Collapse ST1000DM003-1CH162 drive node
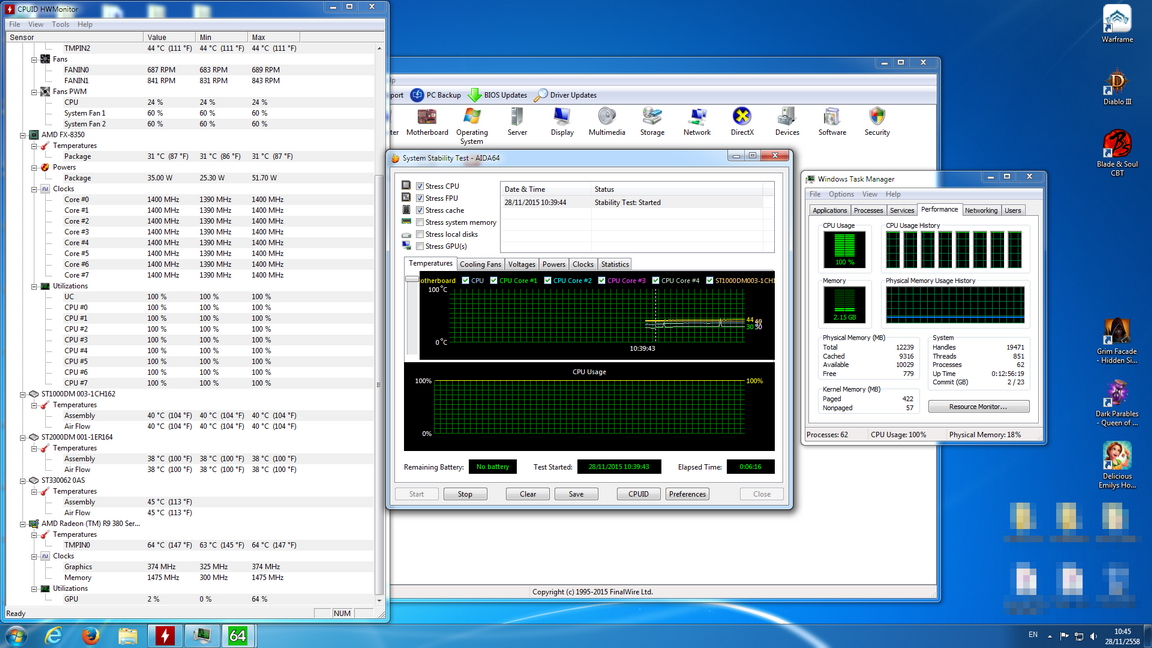The image size is (1152, 648). (x=23, y=395)
